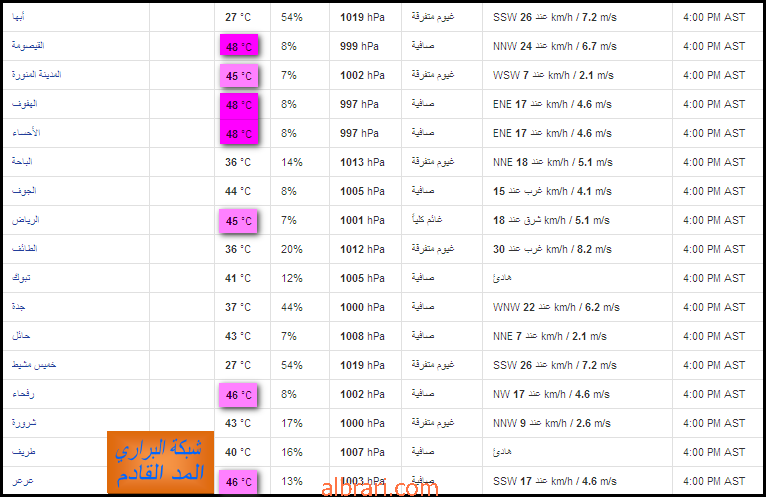766x497 pixels.
Task: Open the الجوف city link
Action: (24, 191)
